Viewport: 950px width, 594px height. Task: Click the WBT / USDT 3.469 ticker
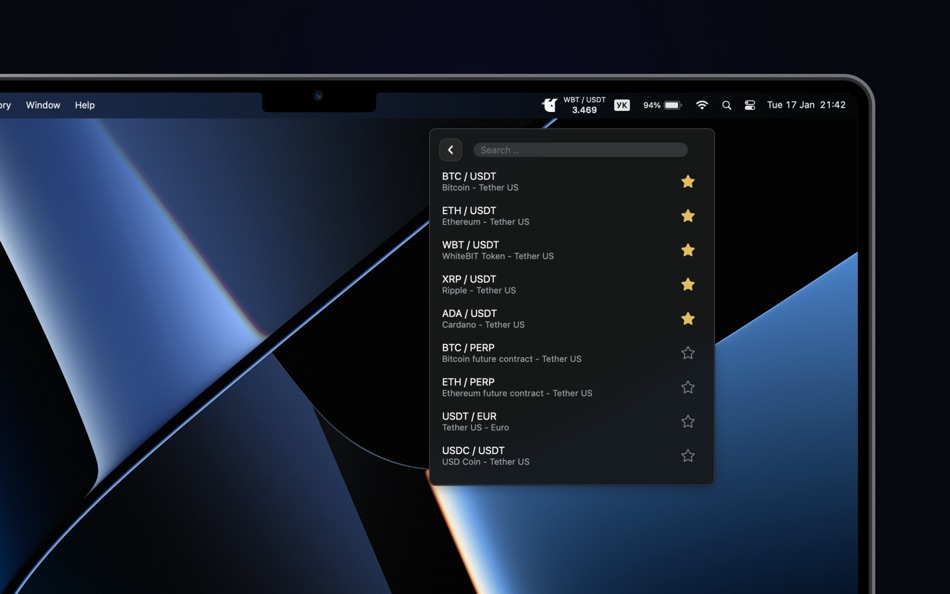point(584,105)
